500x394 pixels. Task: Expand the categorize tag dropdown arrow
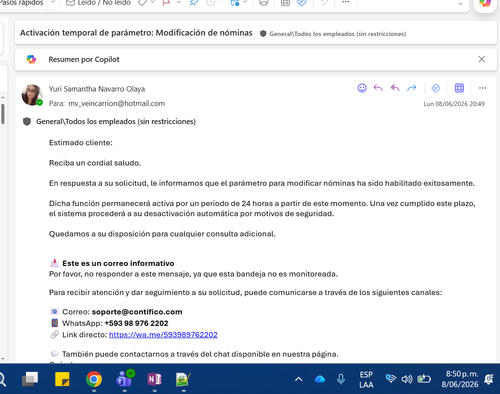click(153, 3)
